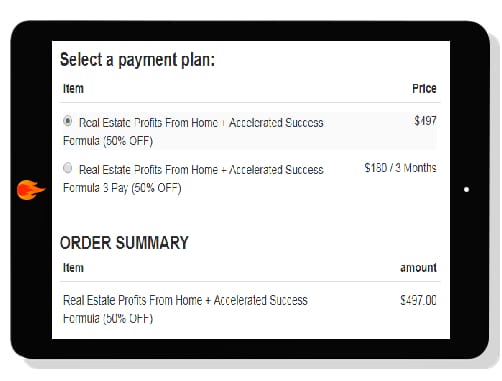The height and width of the screenshot is (381, 502).
Task: Select the 3 Pay plan radio button
Action: pyautogui.click(x=68, y=168)
